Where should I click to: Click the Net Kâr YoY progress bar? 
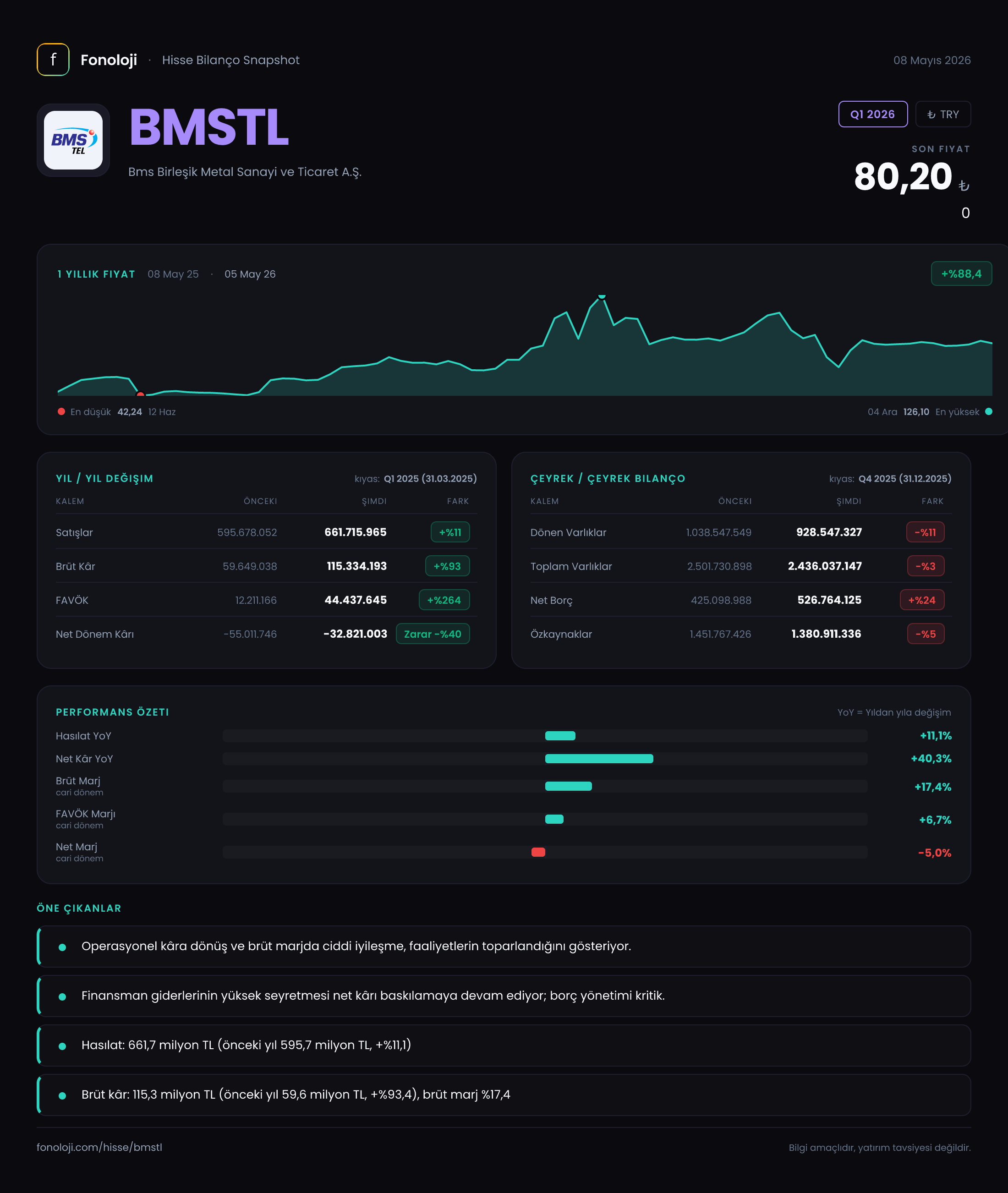pyautogui.click(x=545, y=758)
